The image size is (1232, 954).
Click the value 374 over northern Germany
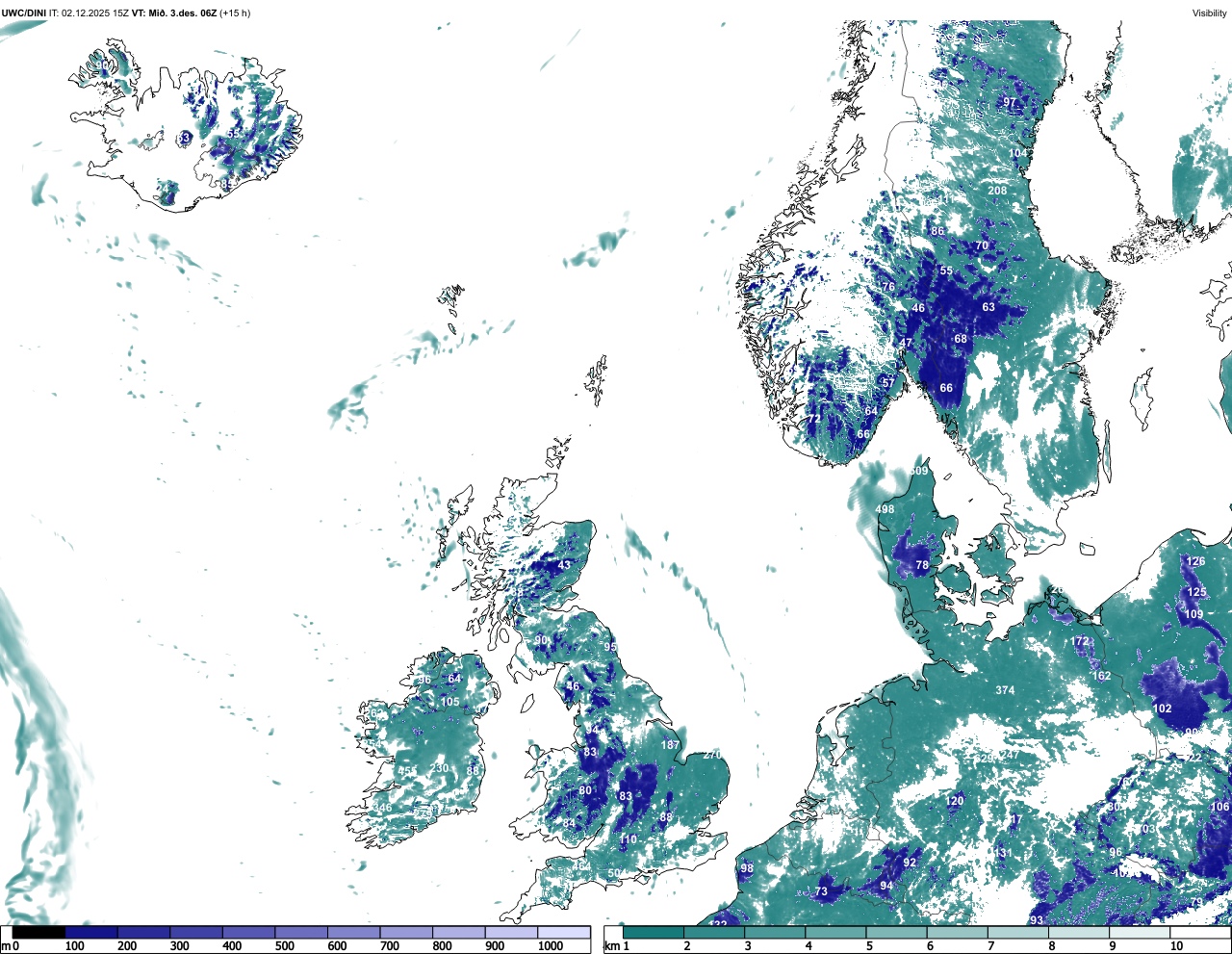[1005, 690]
